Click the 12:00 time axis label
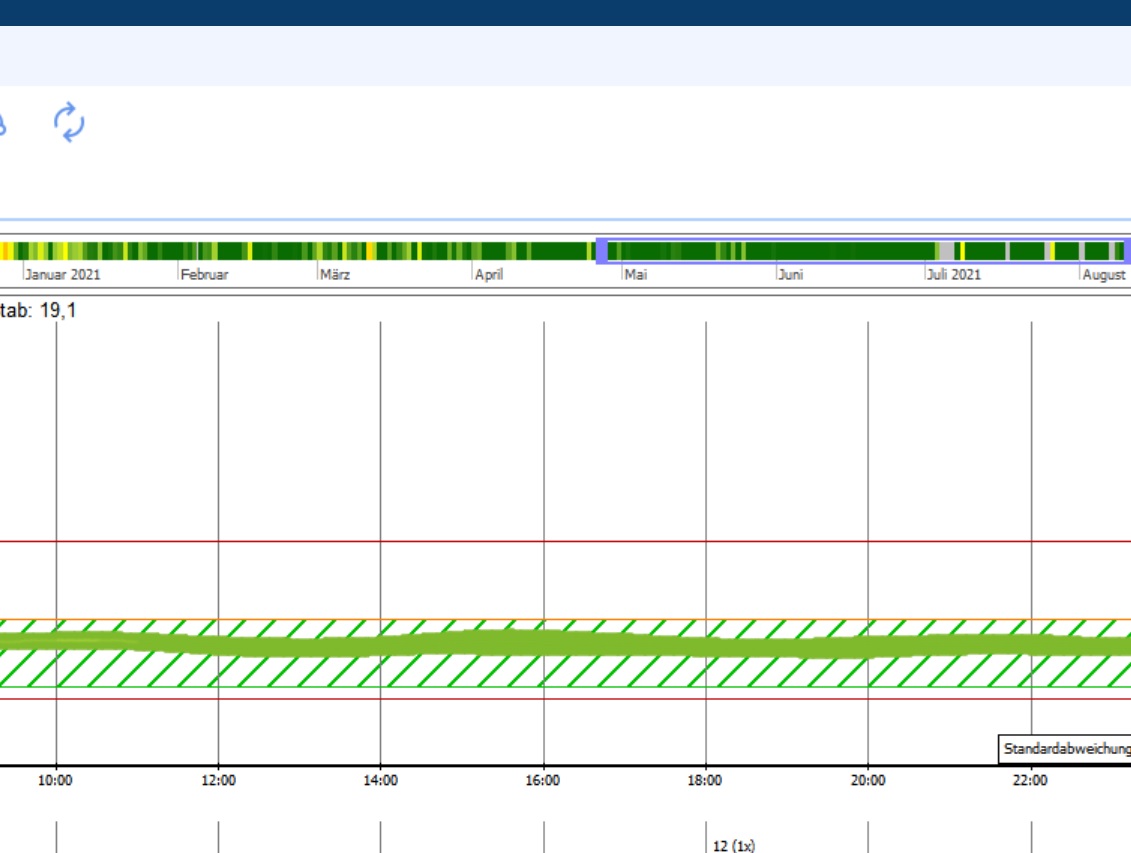 (x=219, y=780)
